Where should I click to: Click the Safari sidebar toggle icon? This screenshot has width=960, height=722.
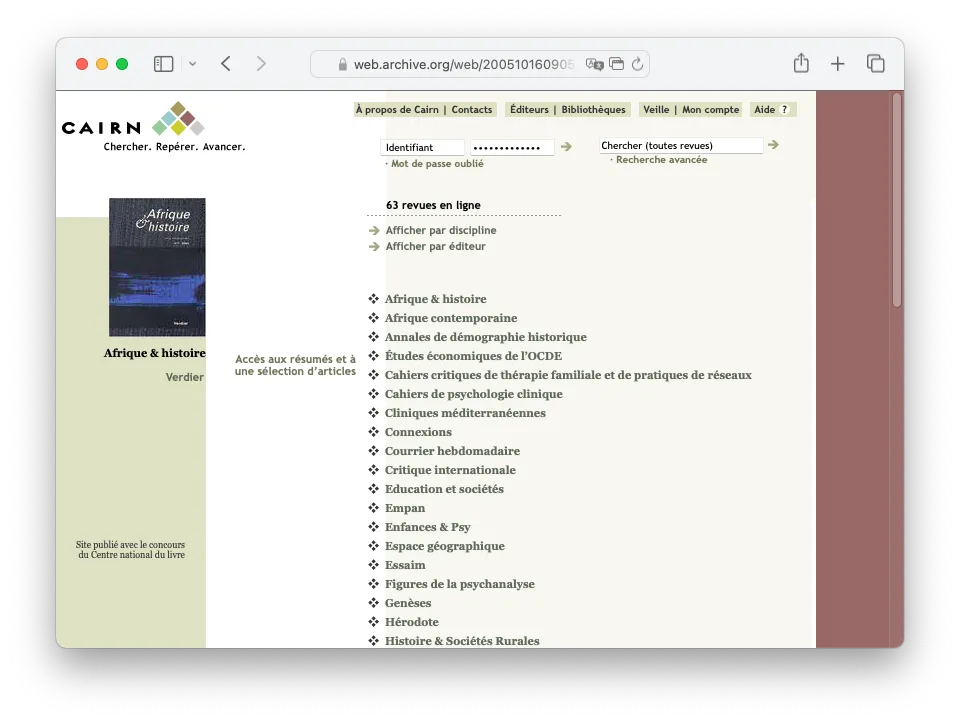(x=163, y=64)
